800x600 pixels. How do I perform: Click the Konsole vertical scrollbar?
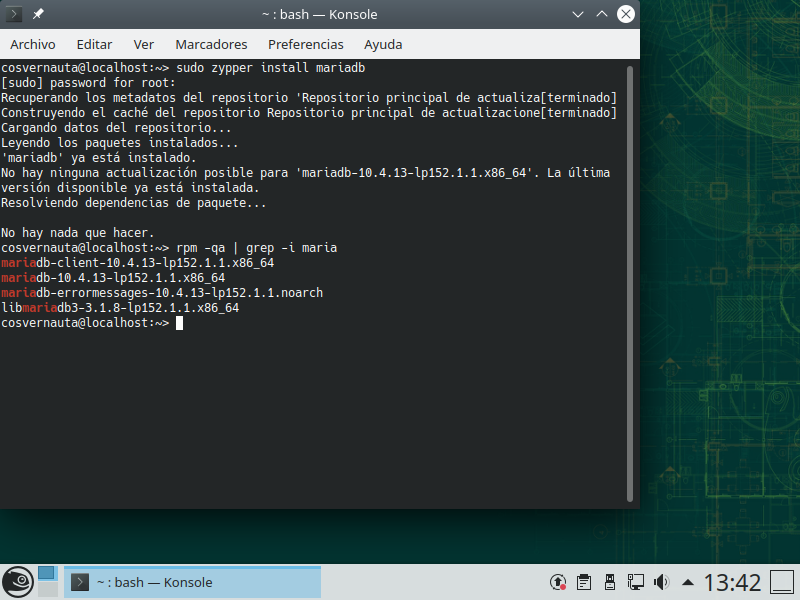(x=630, y=283)
